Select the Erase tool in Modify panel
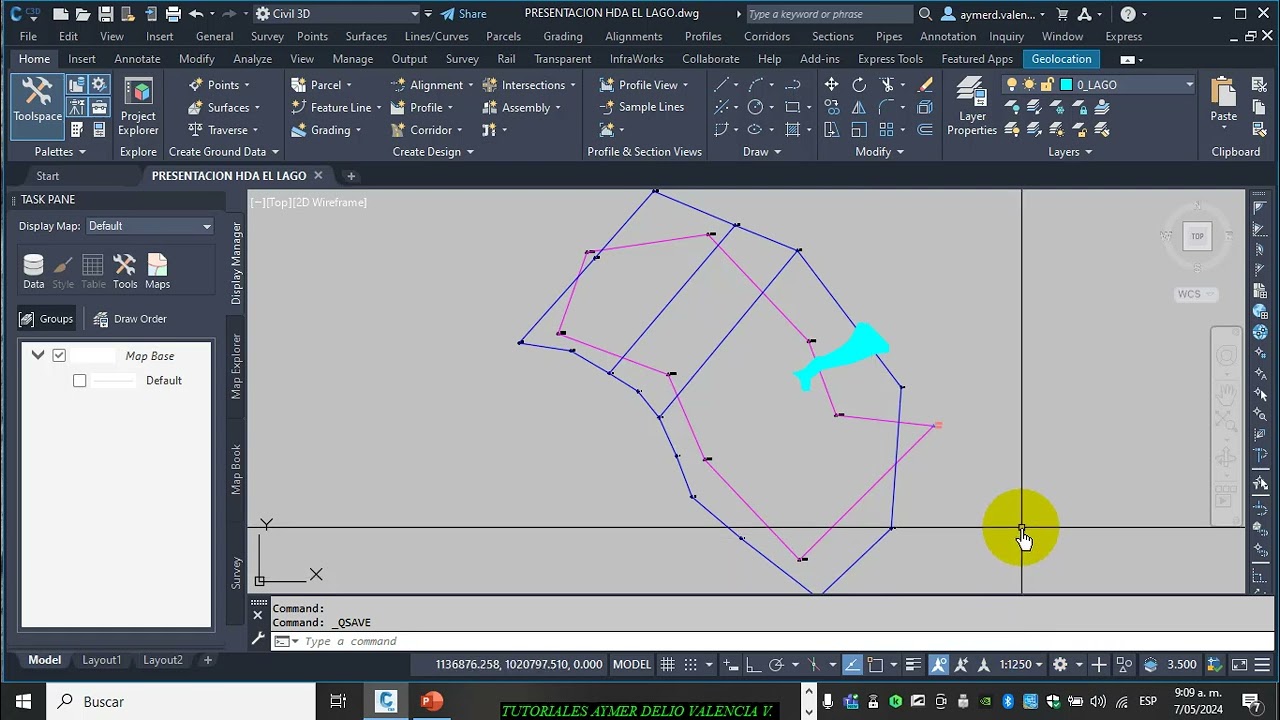Image resolution: width=1280 pixels, height=720 pixels. tap(926, 85)
